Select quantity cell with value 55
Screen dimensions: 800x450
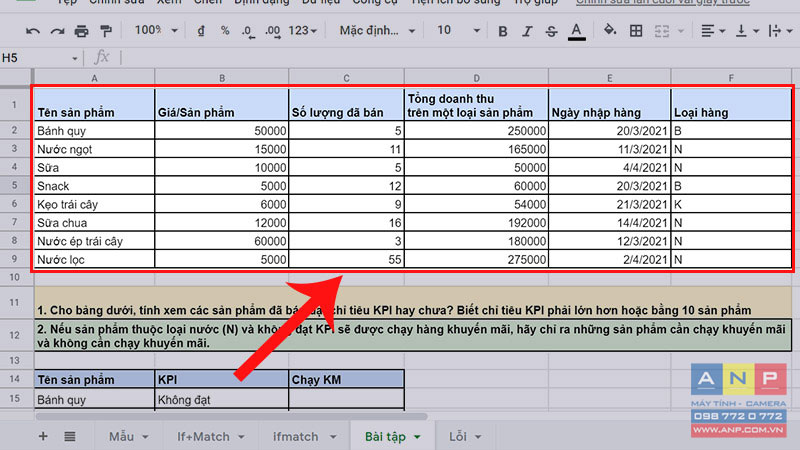pyautogui.click(x=346, y=259)
